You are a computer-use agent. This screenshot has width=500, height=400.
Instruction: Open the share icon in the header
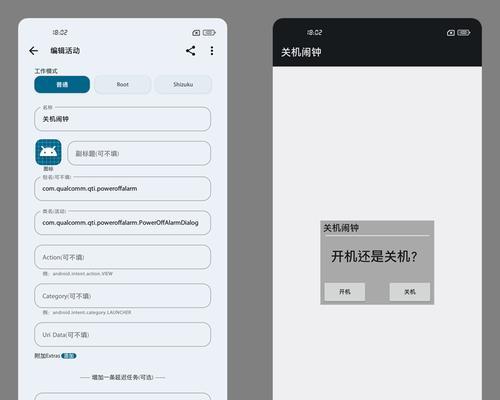[x=191, y=51]
